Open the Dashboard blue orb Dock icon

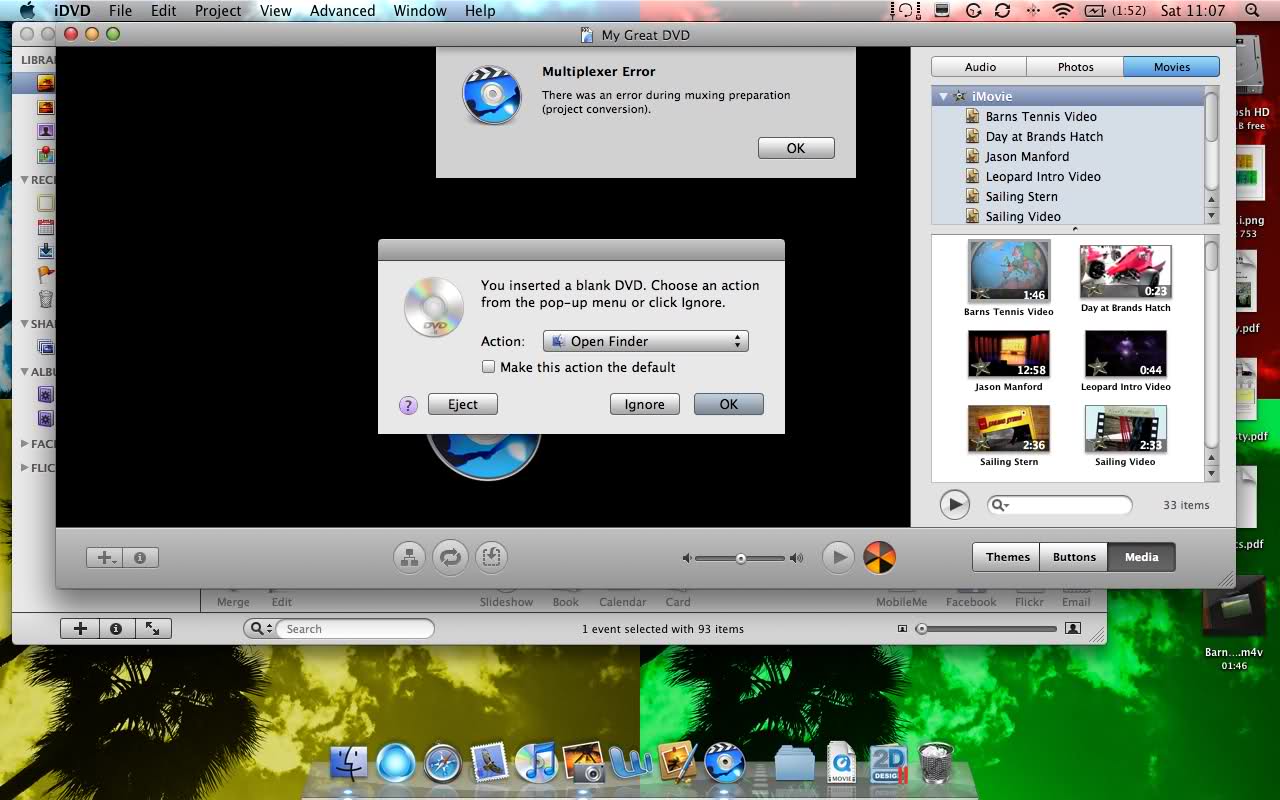pos(395,763)
